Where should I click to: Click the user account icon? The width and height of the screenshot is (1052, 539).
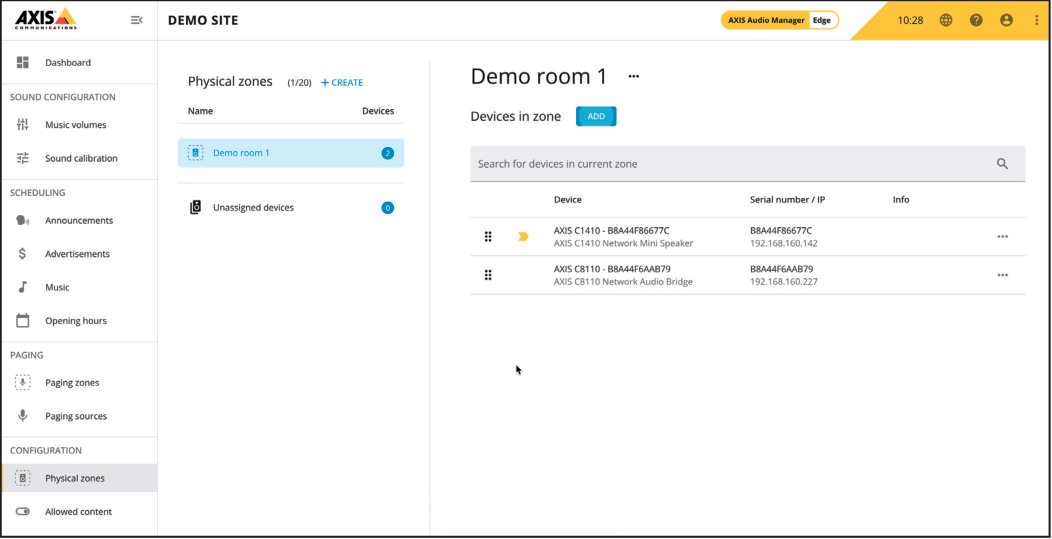1006,20
